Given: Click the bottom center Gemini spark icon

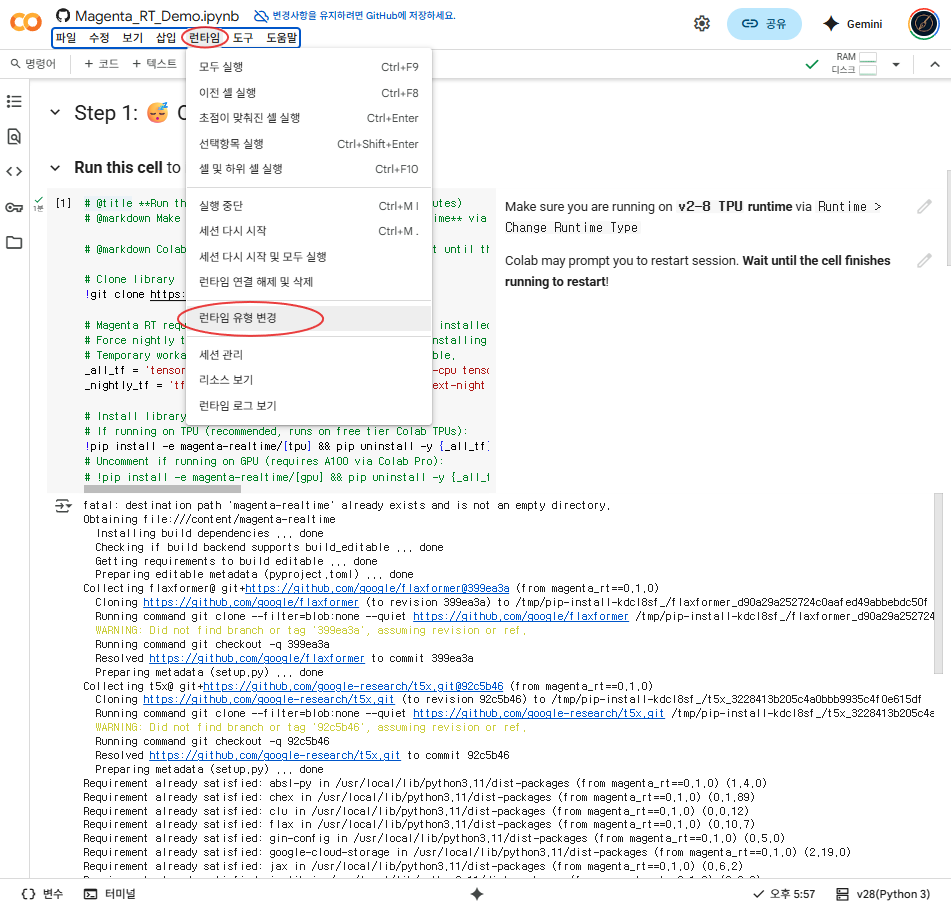Looking at the screenshot, I should click(477, 894).
